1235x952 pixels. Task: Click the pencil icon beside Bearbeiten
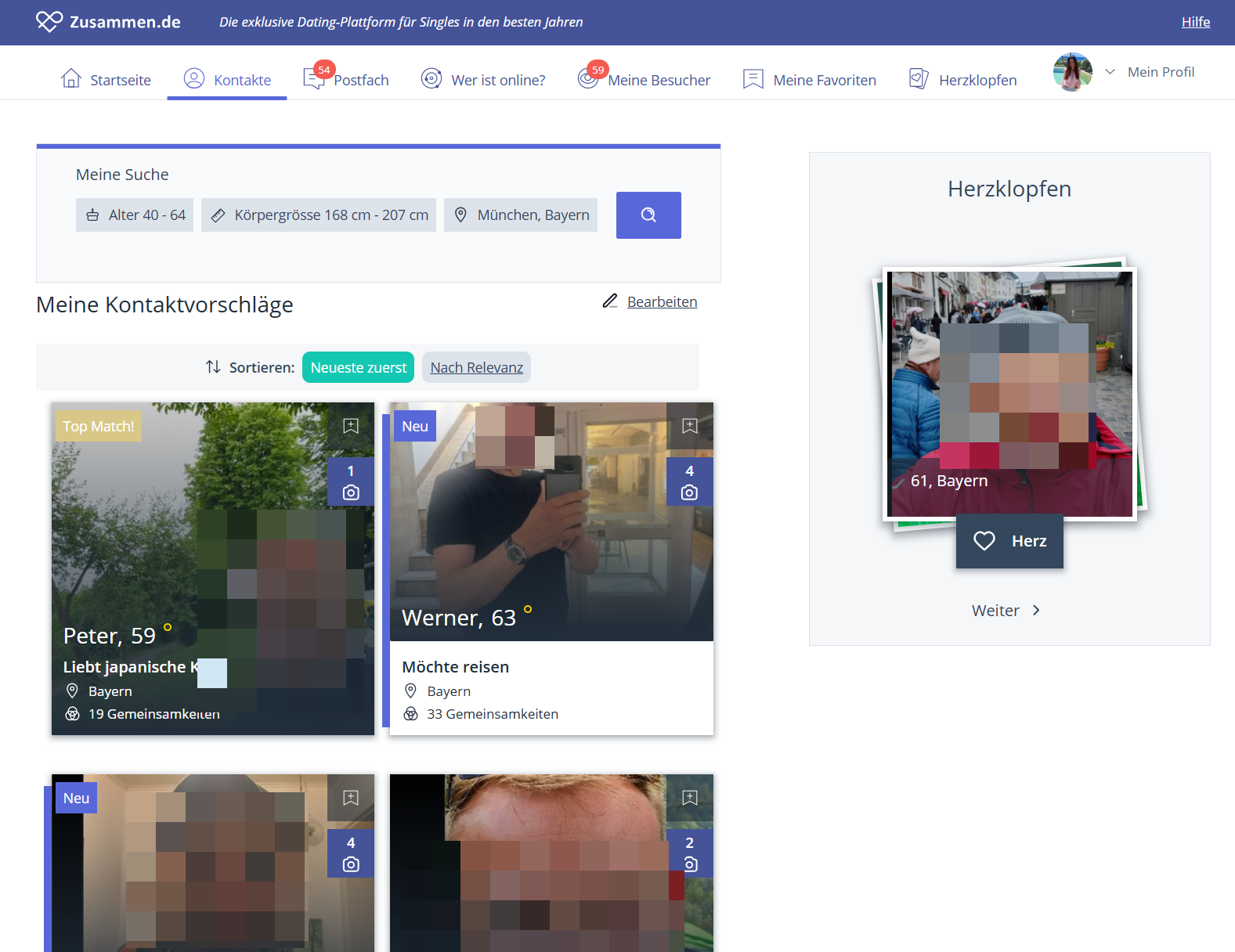click(x=610, y=301)
